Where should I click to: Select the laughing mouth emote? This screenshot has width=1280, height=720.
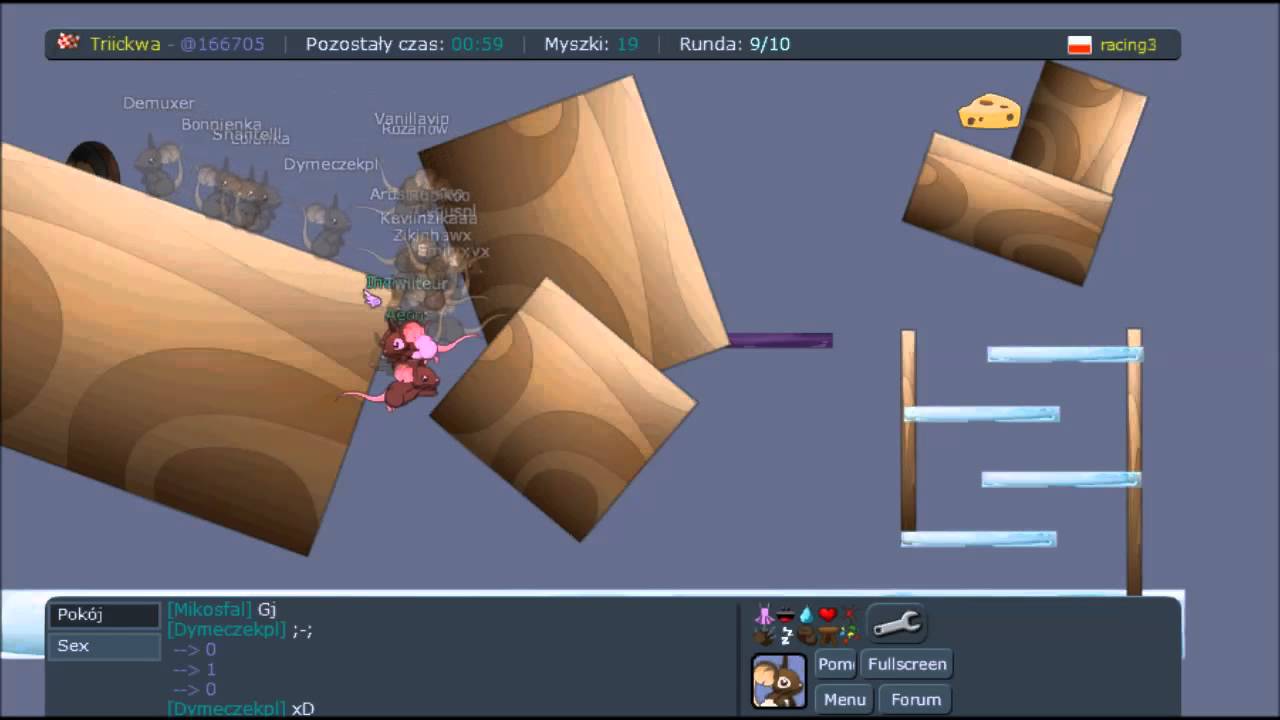[x=786, y=615]
